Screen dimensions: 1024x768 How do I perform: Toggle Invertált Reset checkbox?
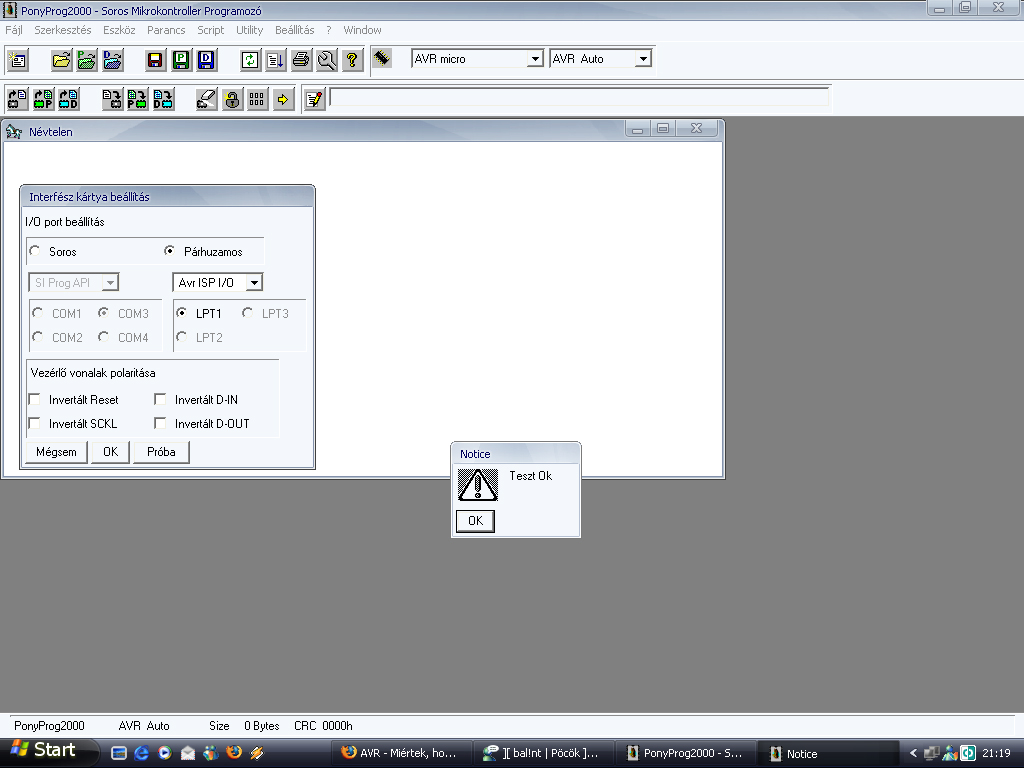(x=35, y=399)
